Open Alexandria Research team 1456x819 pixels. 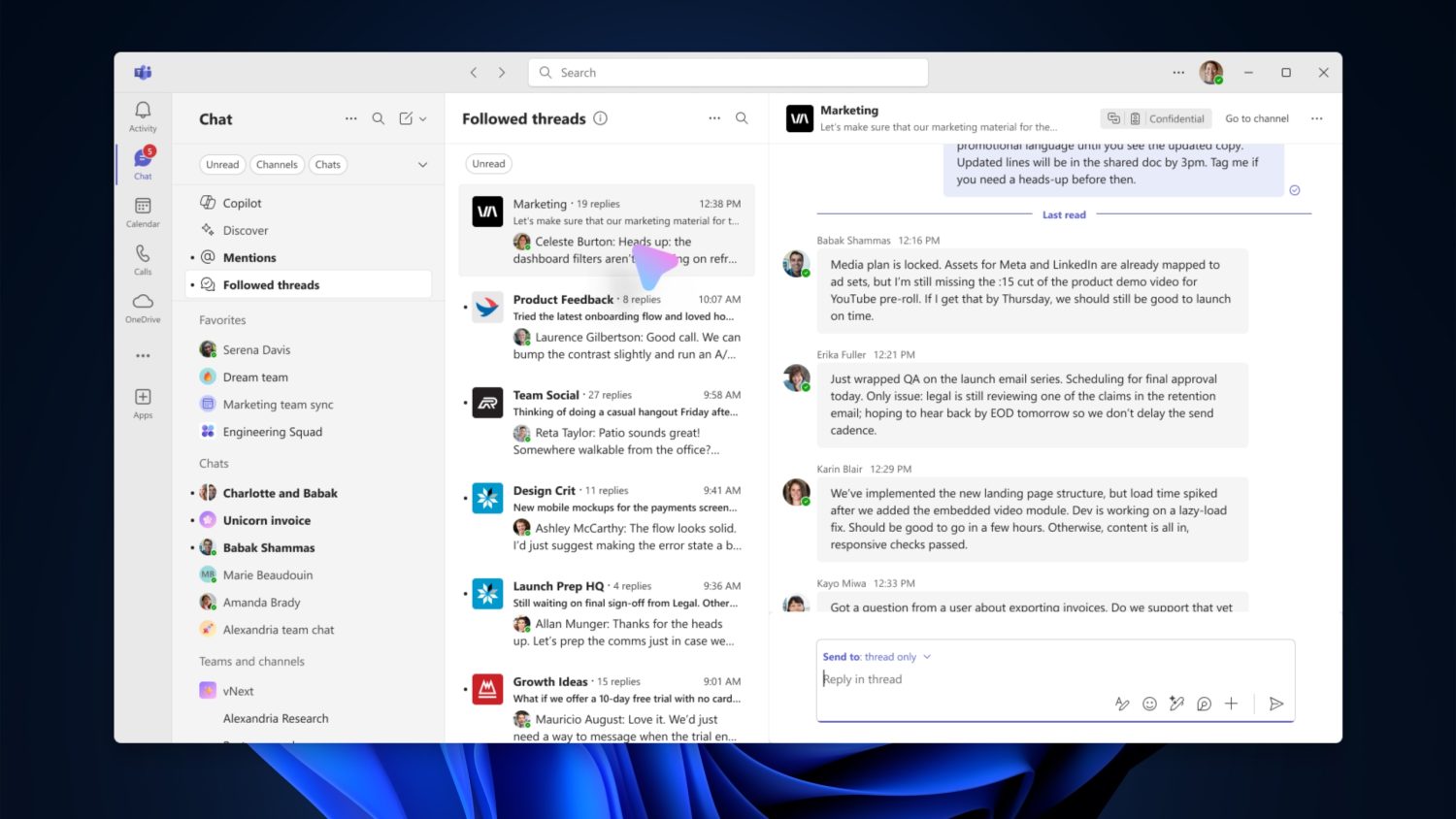point(308,718)
